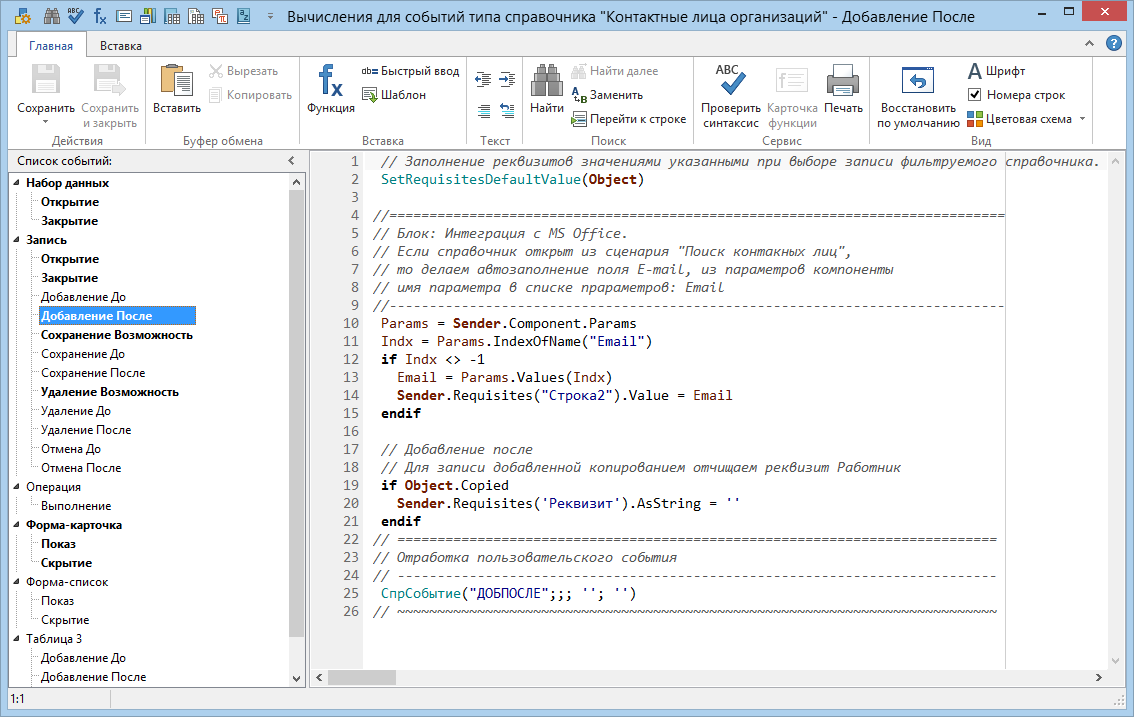The image size is (1134, 717).
Task: Collapse the event list panel chevron
Action: click(x=291, y=161)
